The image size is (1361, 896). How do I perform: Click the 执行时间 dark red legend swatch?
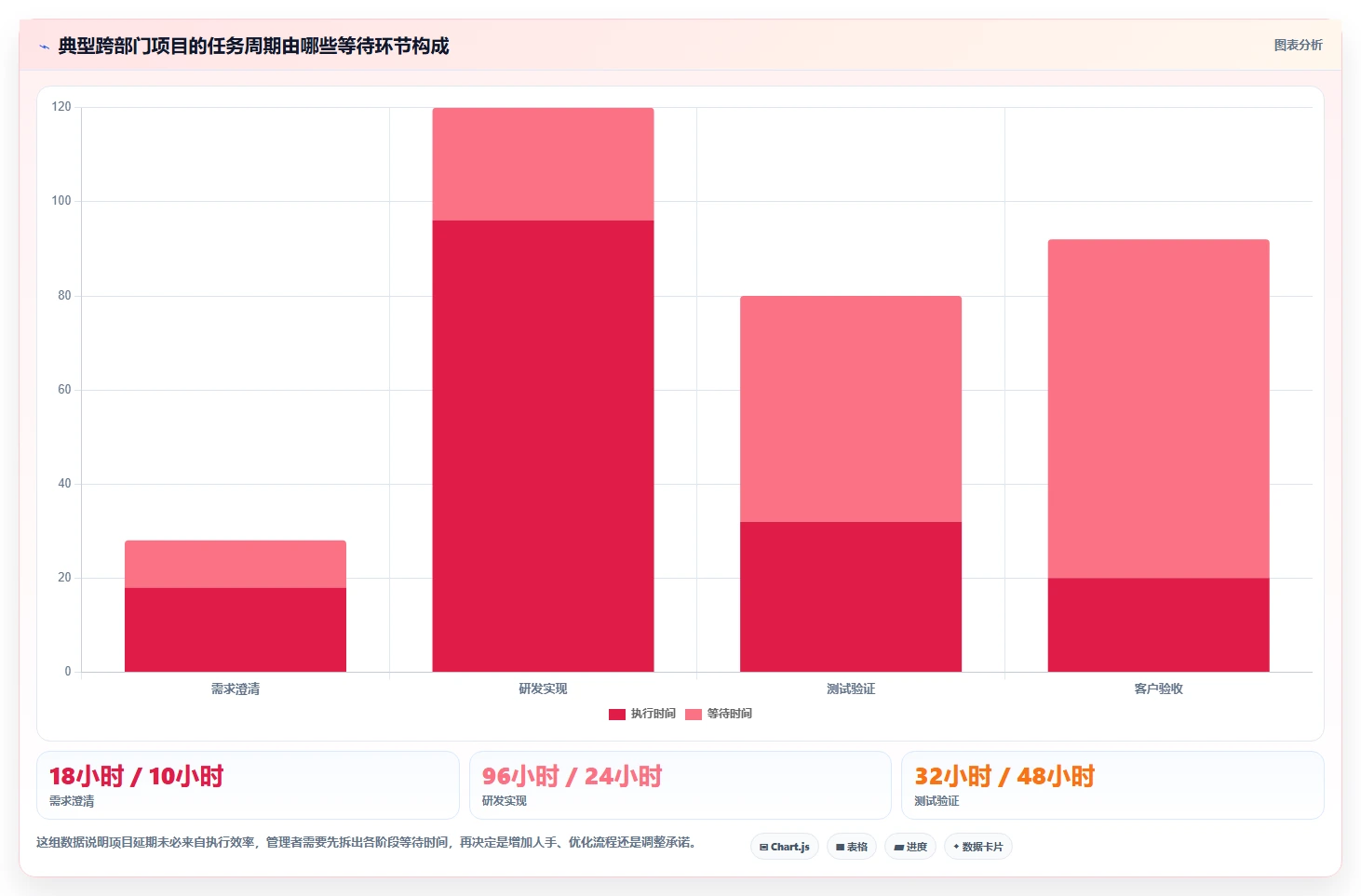tap(617, 715)
